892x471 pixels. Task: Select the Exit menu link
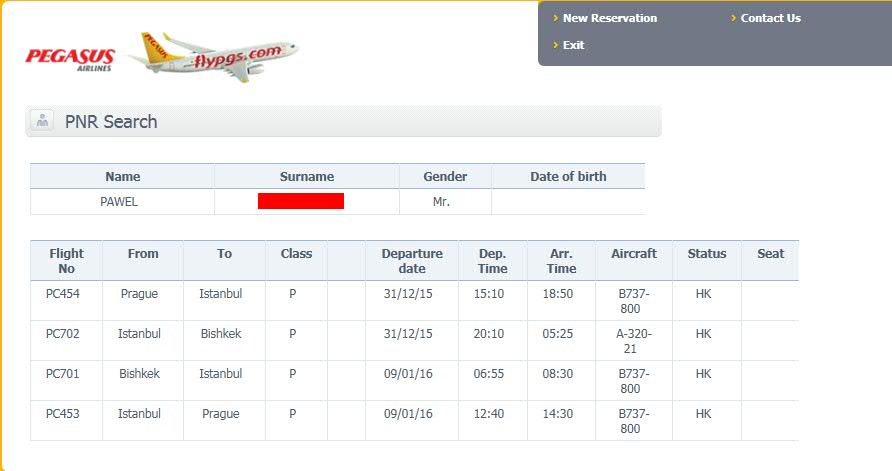click(x=573, y=45)
